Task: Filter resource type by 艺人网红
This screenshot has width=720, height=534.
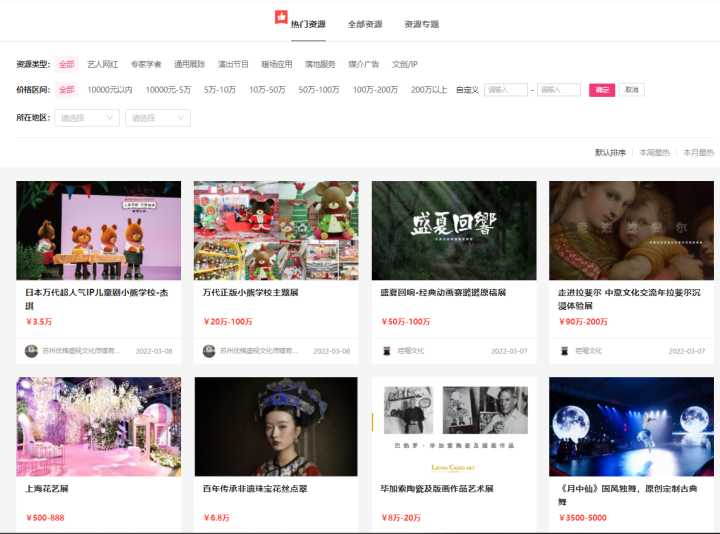Action: tap(103, 64)
